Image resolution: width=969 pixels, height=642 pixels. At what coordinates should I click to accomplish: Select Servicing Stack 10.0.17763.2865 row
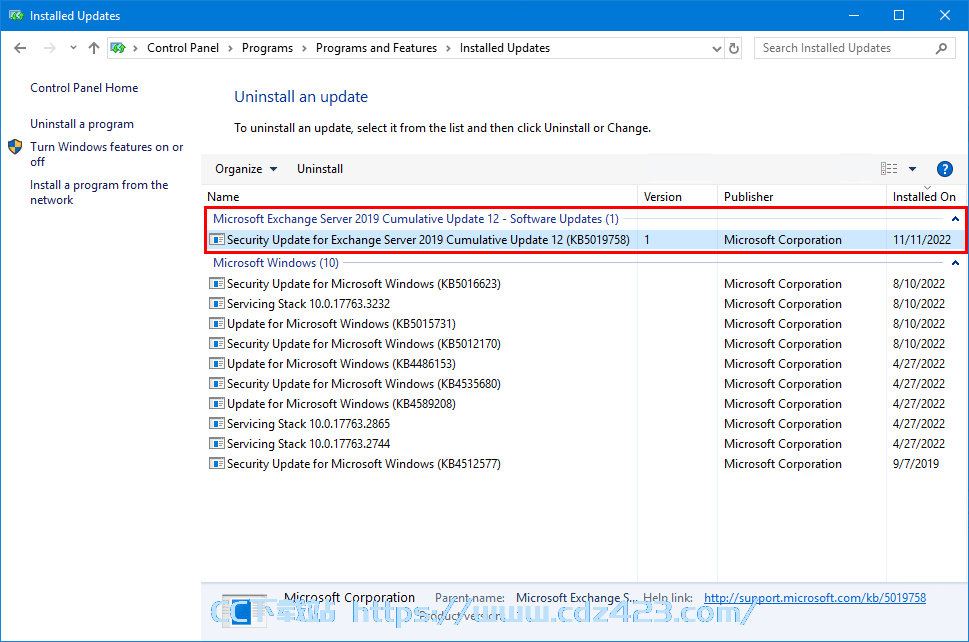point(585,424)
